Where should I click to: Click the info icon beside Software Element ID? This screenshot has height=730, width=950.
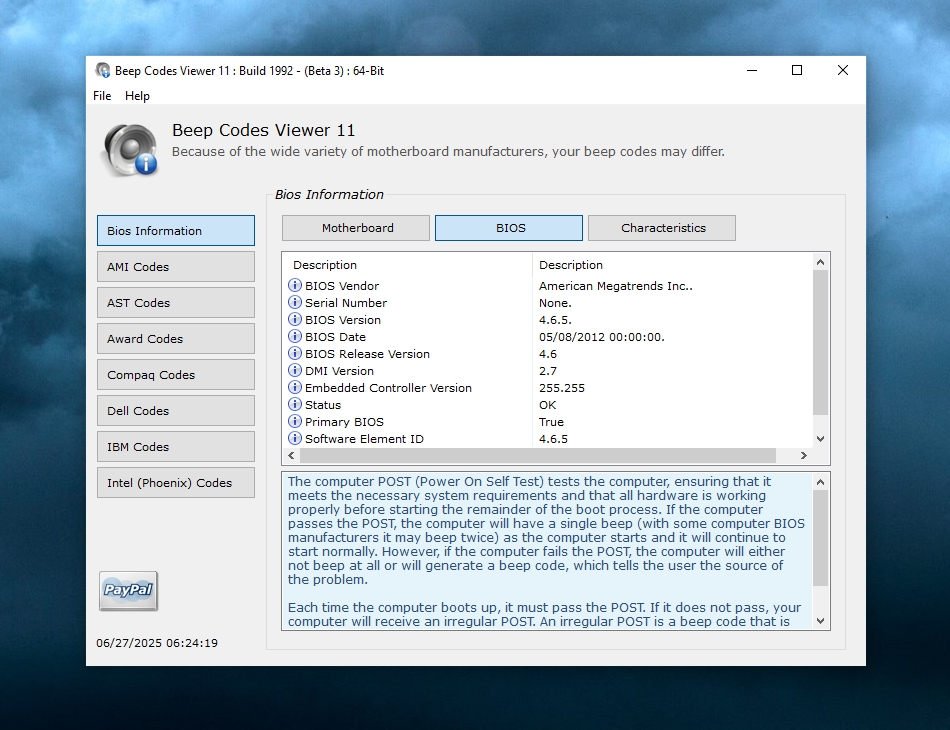294,438
